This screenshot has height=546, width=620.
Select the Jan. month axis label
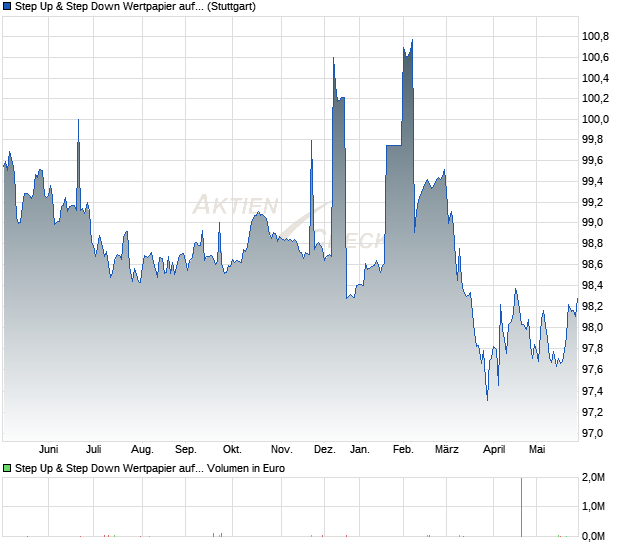point(359,450)
